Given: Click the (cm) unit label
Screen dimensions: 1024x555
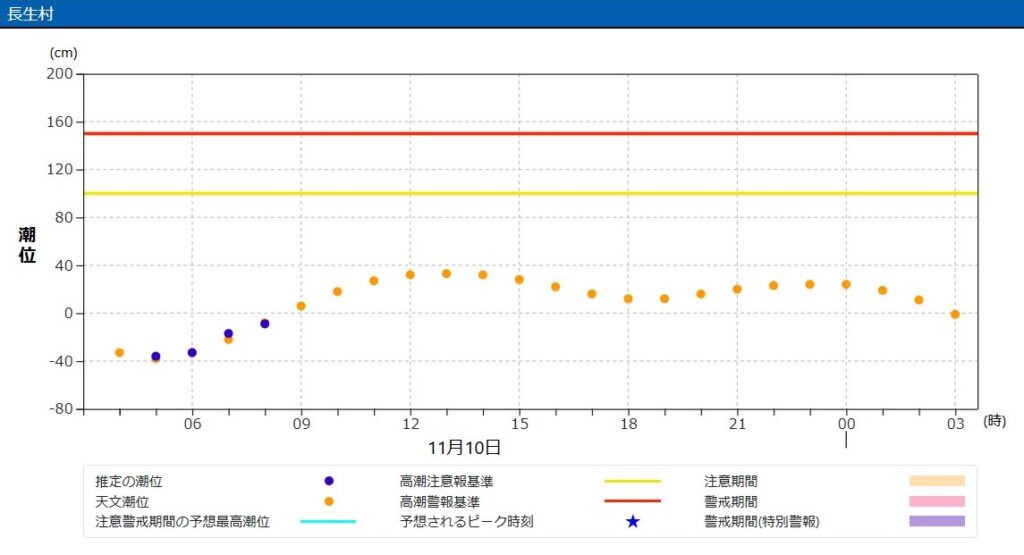Looking at the screenshot, I should [x=63, y=53].
